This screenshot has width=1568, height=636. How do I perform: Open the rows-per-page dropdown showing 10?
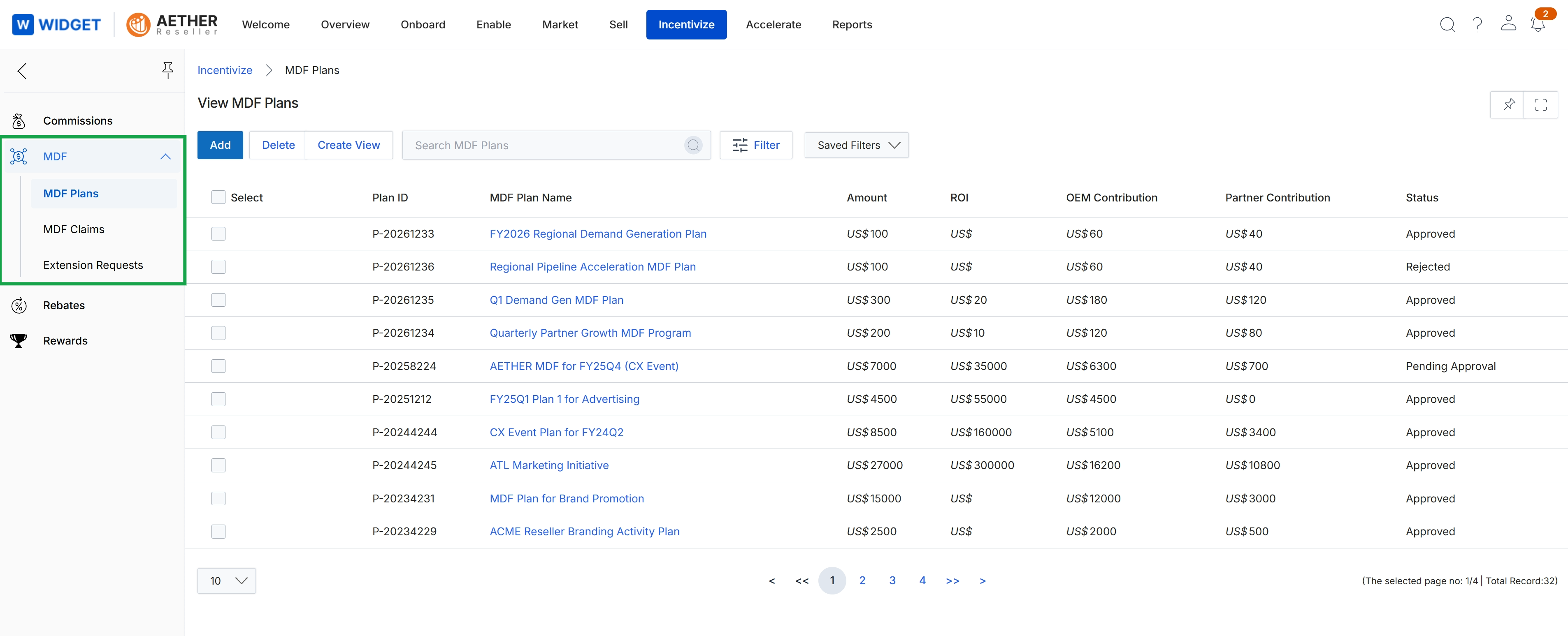(x=226, y=580)
